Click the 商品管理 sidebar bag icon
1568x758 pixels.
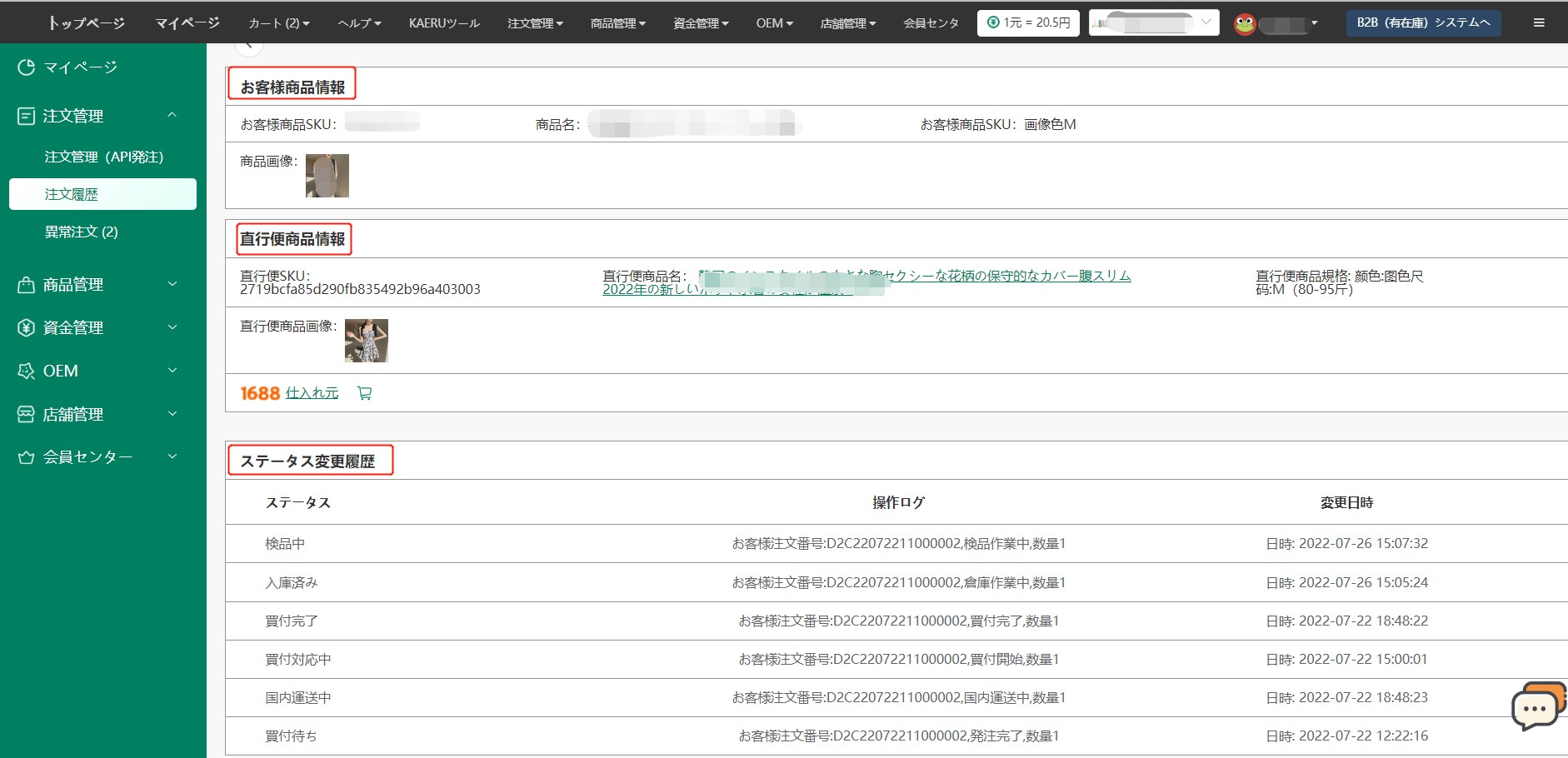[x=26, y=285]
